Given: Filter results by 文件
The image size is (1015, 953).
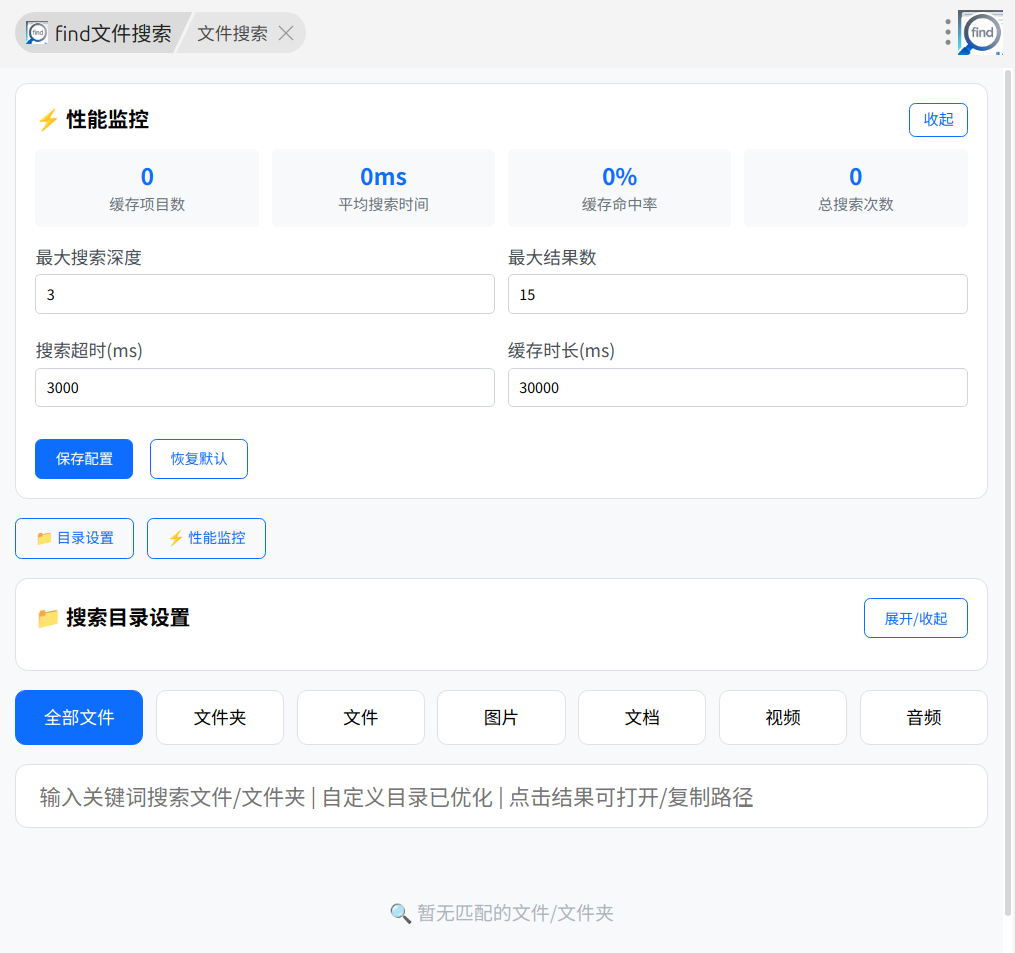Looking at the screenshot, I should click(360, 718).
